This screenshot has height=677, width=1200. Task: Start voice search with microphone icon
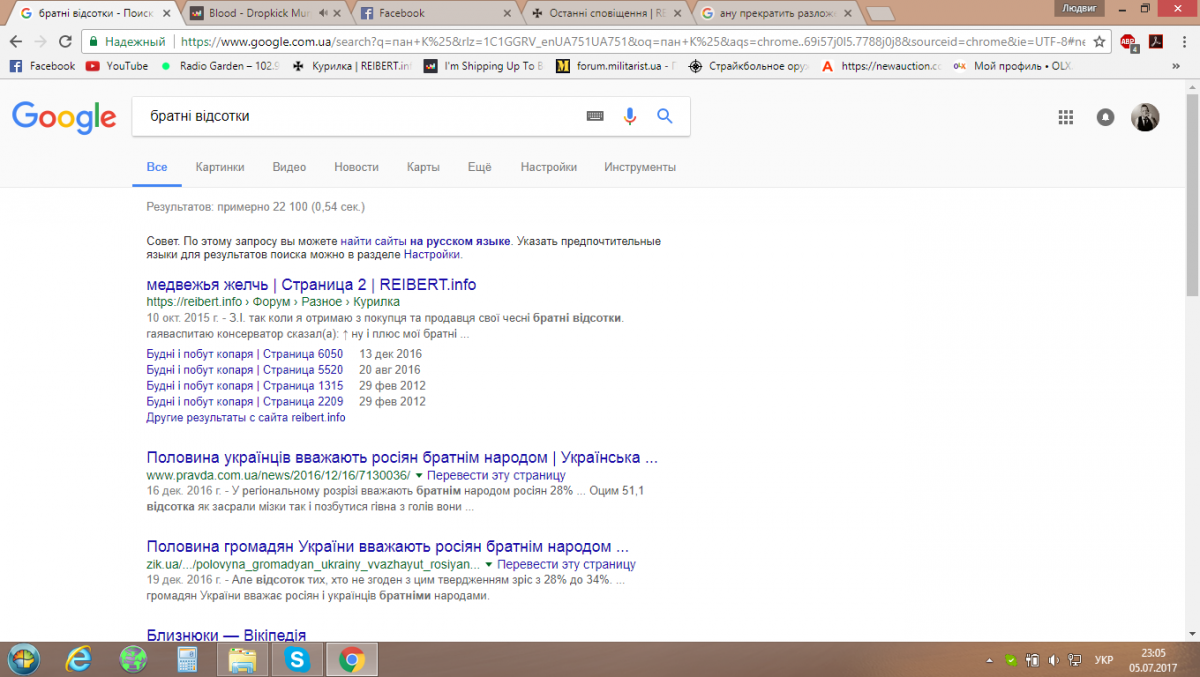point(630,116)
